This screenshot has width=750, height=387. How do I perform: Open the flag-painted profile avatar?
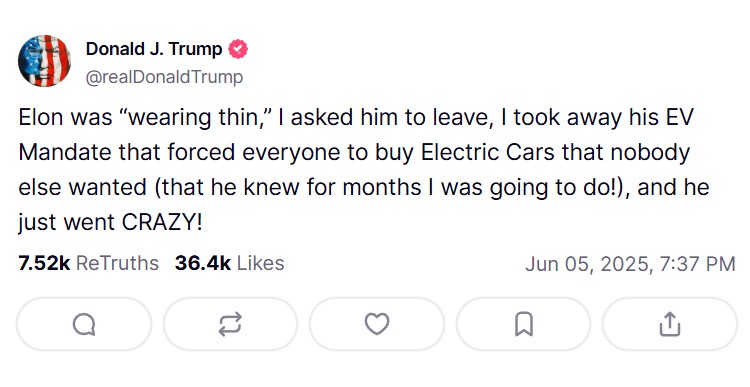tap(44, 61)
